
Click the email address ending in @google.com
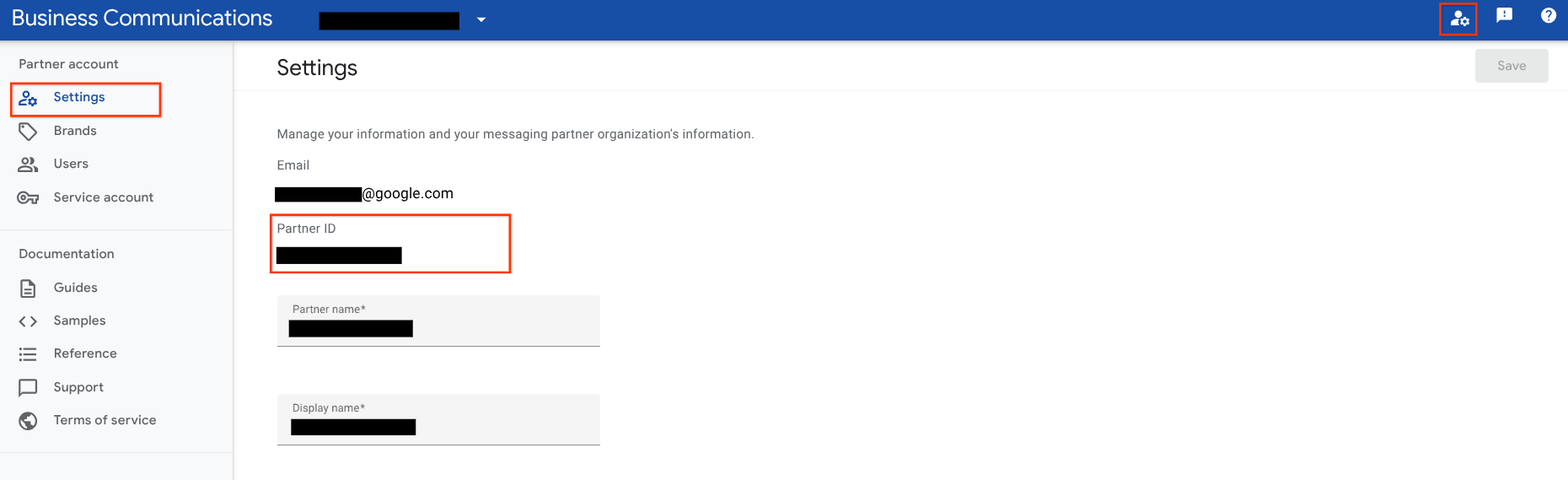(x=364, y=194)
